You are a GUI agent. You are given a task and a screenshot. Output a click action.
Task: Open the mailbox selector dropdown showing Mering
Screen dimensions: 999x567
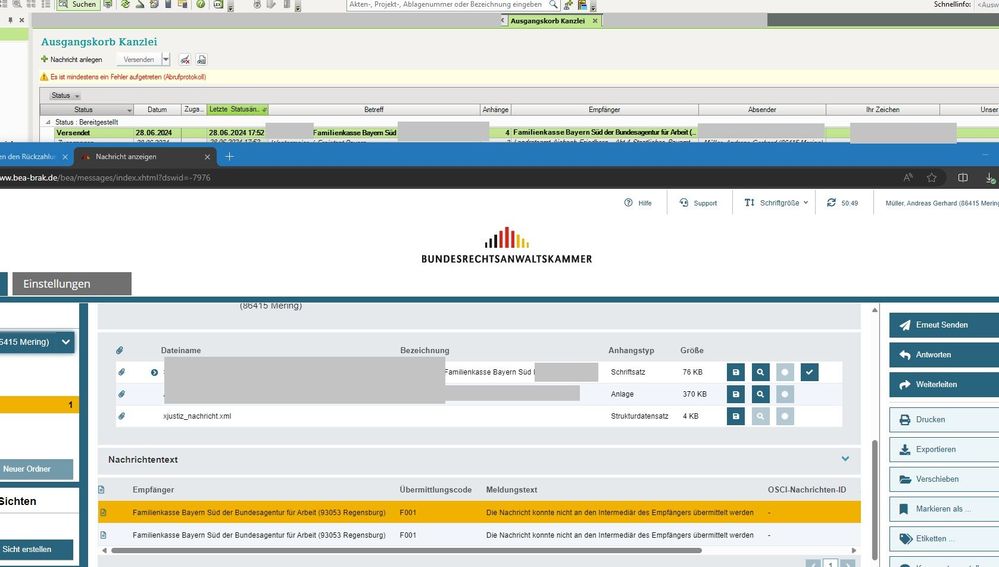point(36,342)
